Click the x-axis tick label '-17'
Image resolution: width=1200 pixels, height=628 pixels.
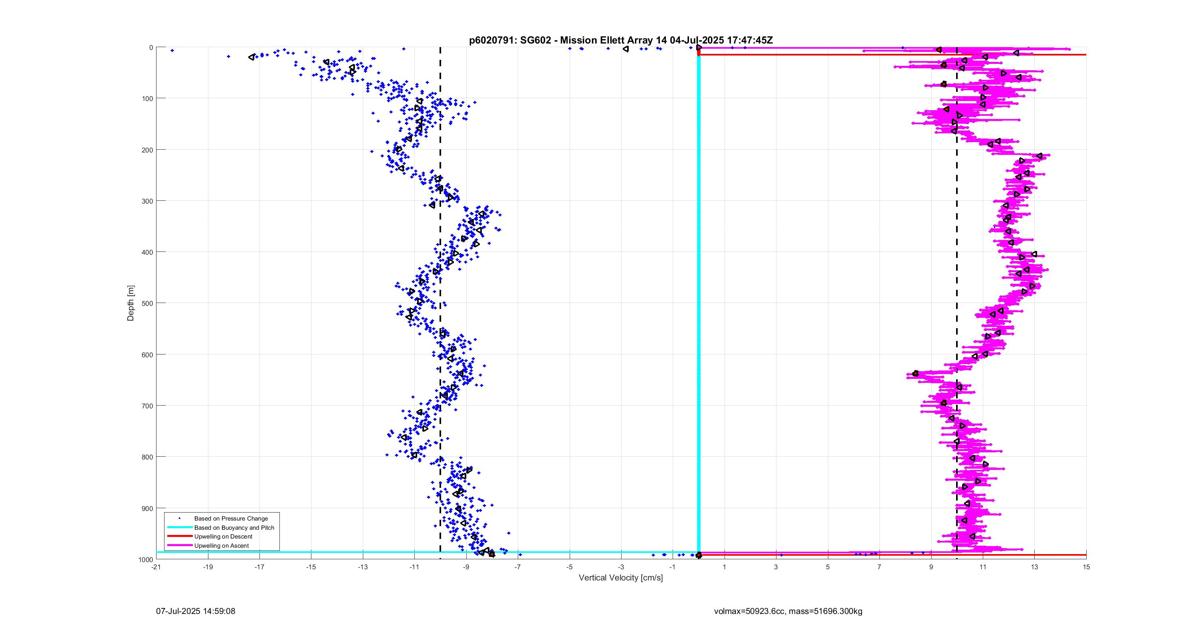[x=259, y=567]
